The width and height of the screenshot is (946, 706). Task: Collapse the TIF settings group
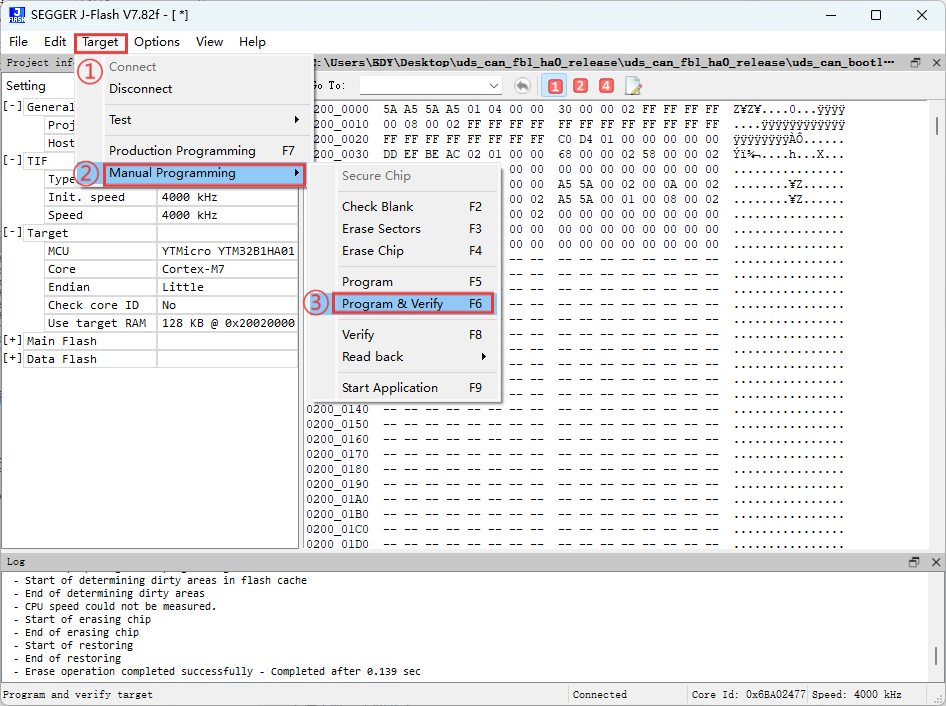[12, 161]
